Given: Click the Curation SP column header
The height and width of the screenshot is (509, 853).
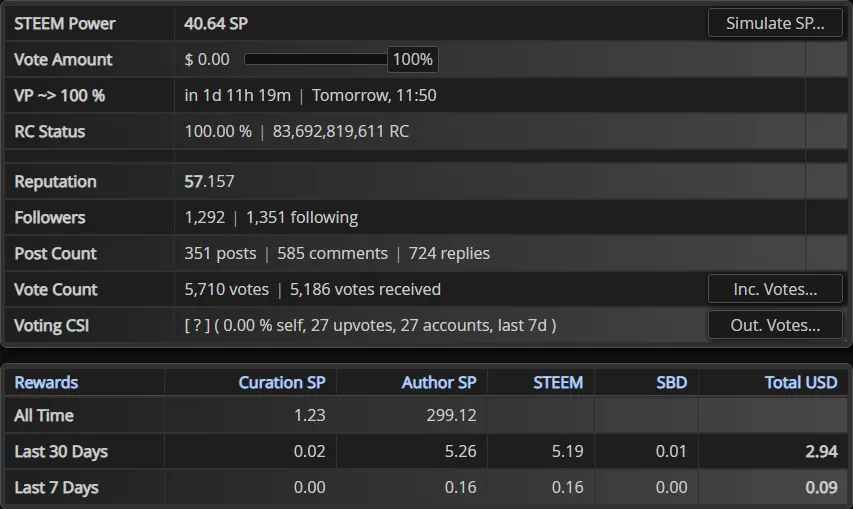Looking at the screenshot, I should 282,382.
